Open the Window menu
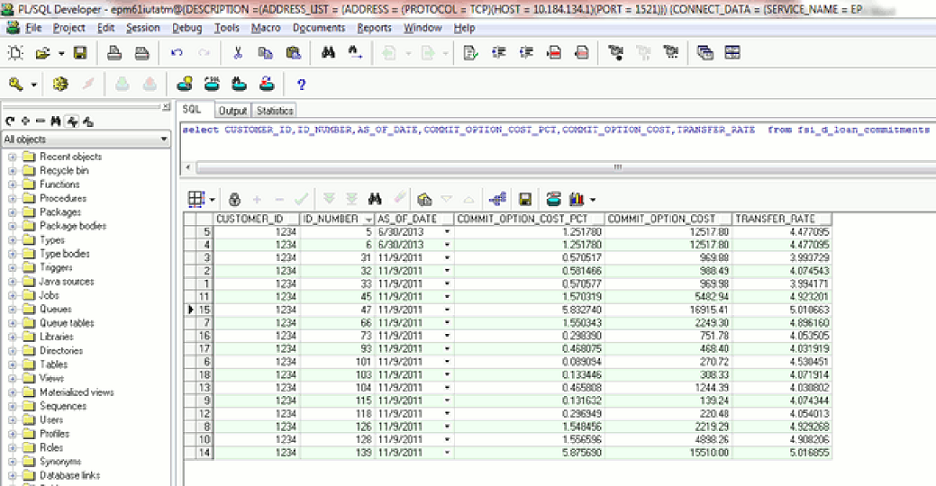This screenshot has height=486, width=936. pos(422,27)
